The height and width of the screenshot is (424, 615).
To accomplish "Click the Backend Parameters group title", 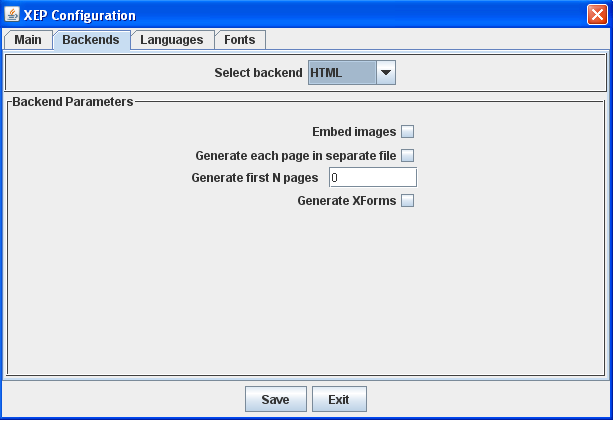I will [73, 102].
